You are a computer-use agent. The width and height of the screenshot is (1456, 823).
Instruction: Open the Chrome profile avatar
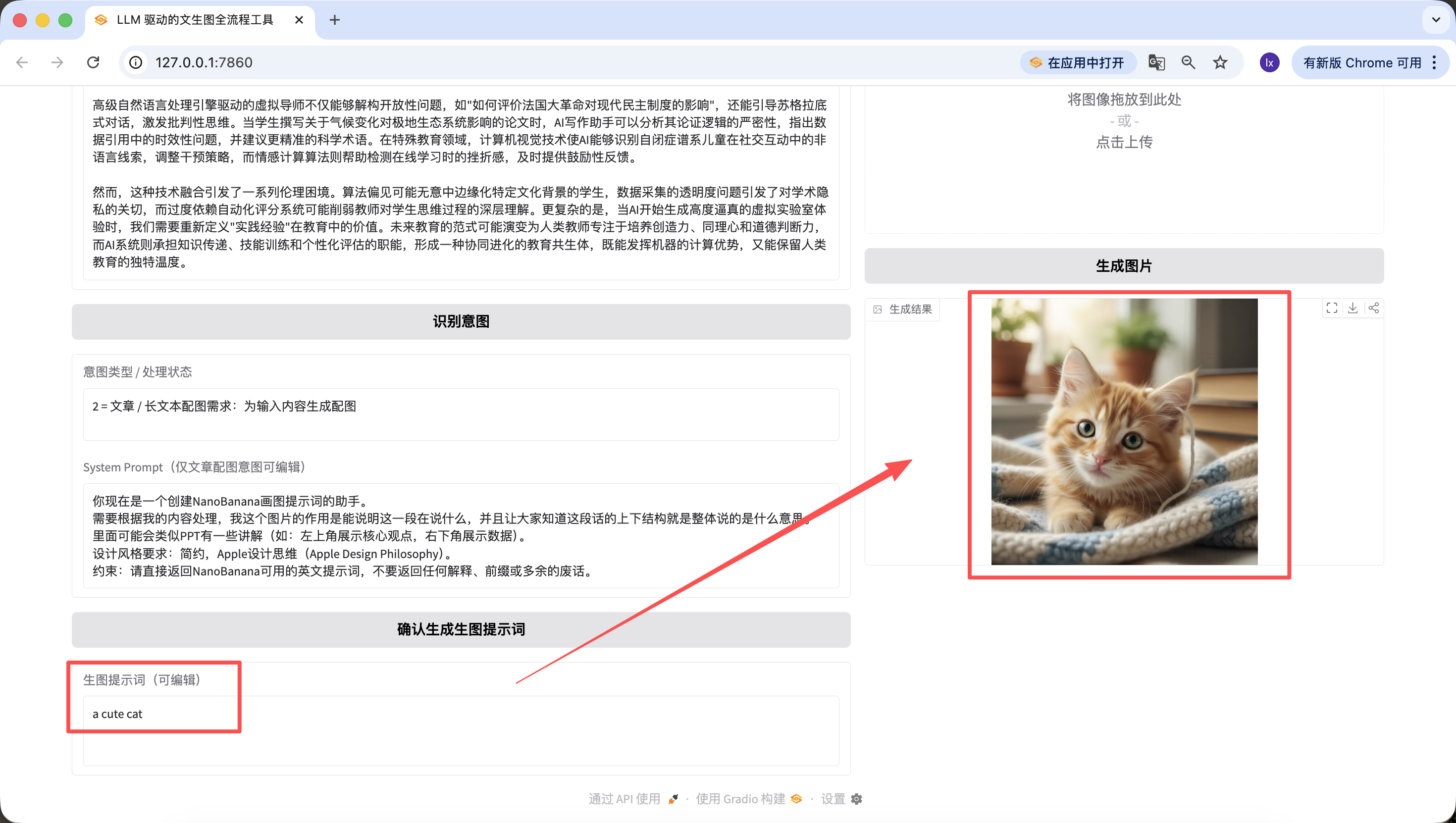[x=1269, y=63]
